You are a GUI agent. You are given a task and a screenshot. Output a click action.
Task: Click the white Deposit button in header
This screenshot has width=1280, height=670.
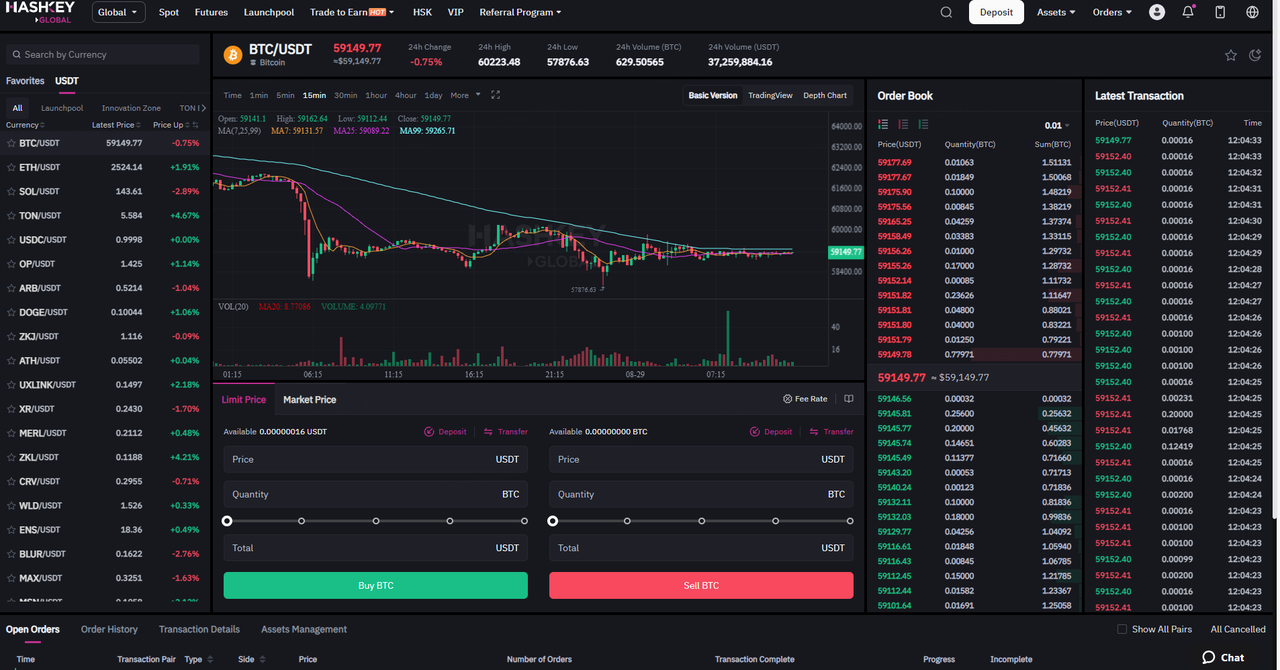[996, 12]
